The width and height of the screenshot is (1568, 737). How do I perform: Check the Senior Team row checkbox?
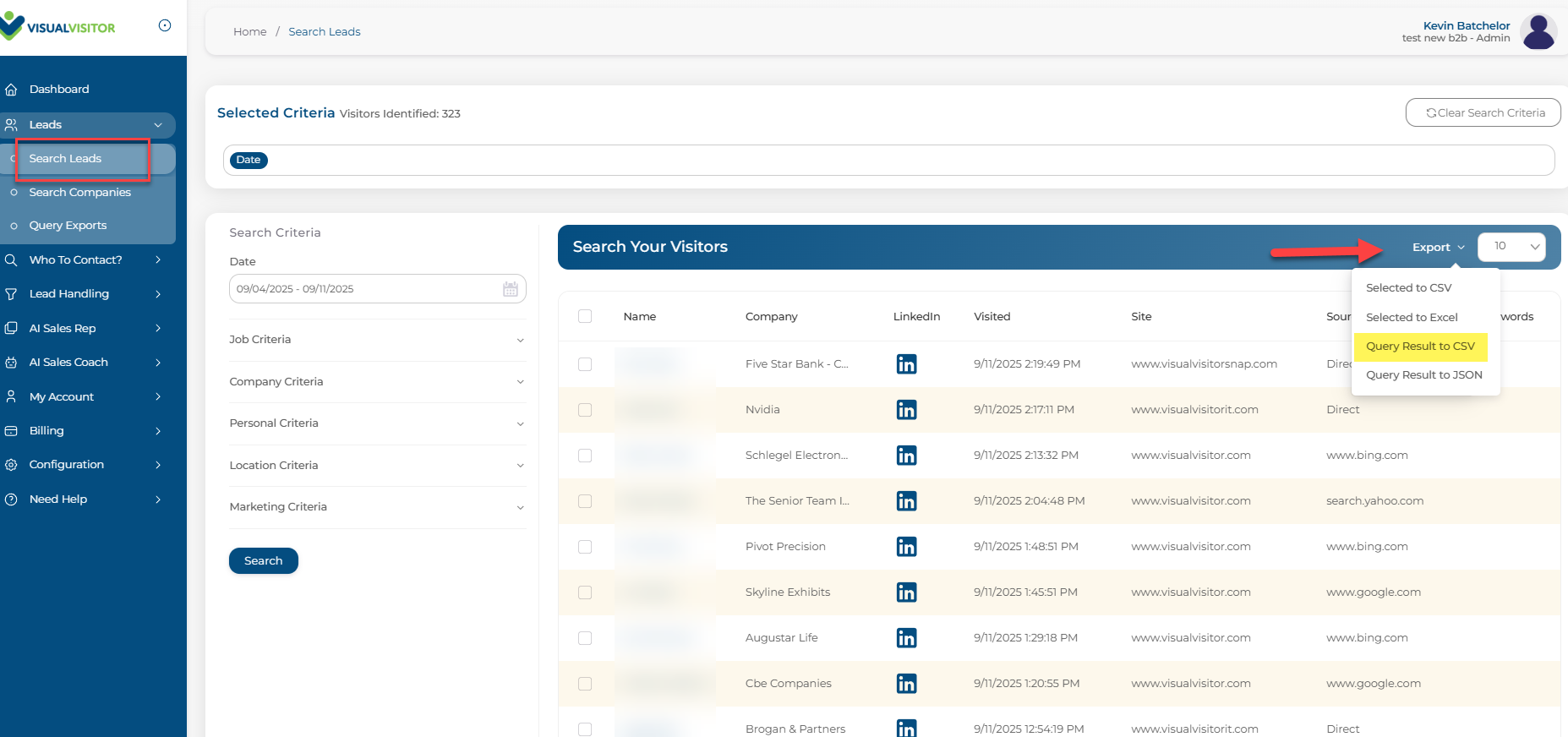[585, 501]
